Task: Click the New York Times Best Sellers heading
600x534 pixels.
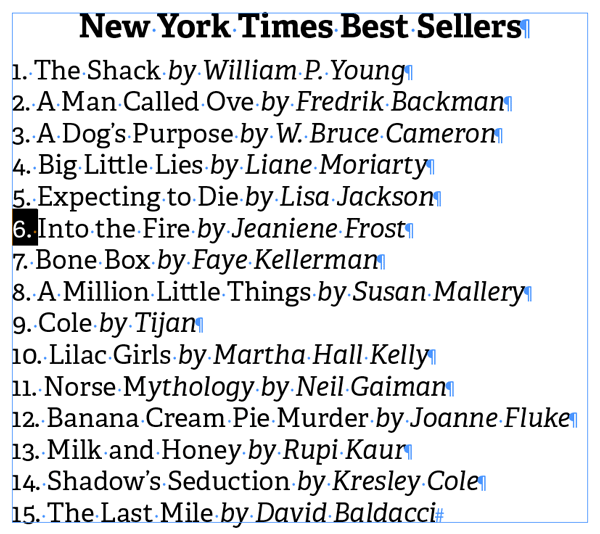Action: pyautogui.click(x=300, y=27)
